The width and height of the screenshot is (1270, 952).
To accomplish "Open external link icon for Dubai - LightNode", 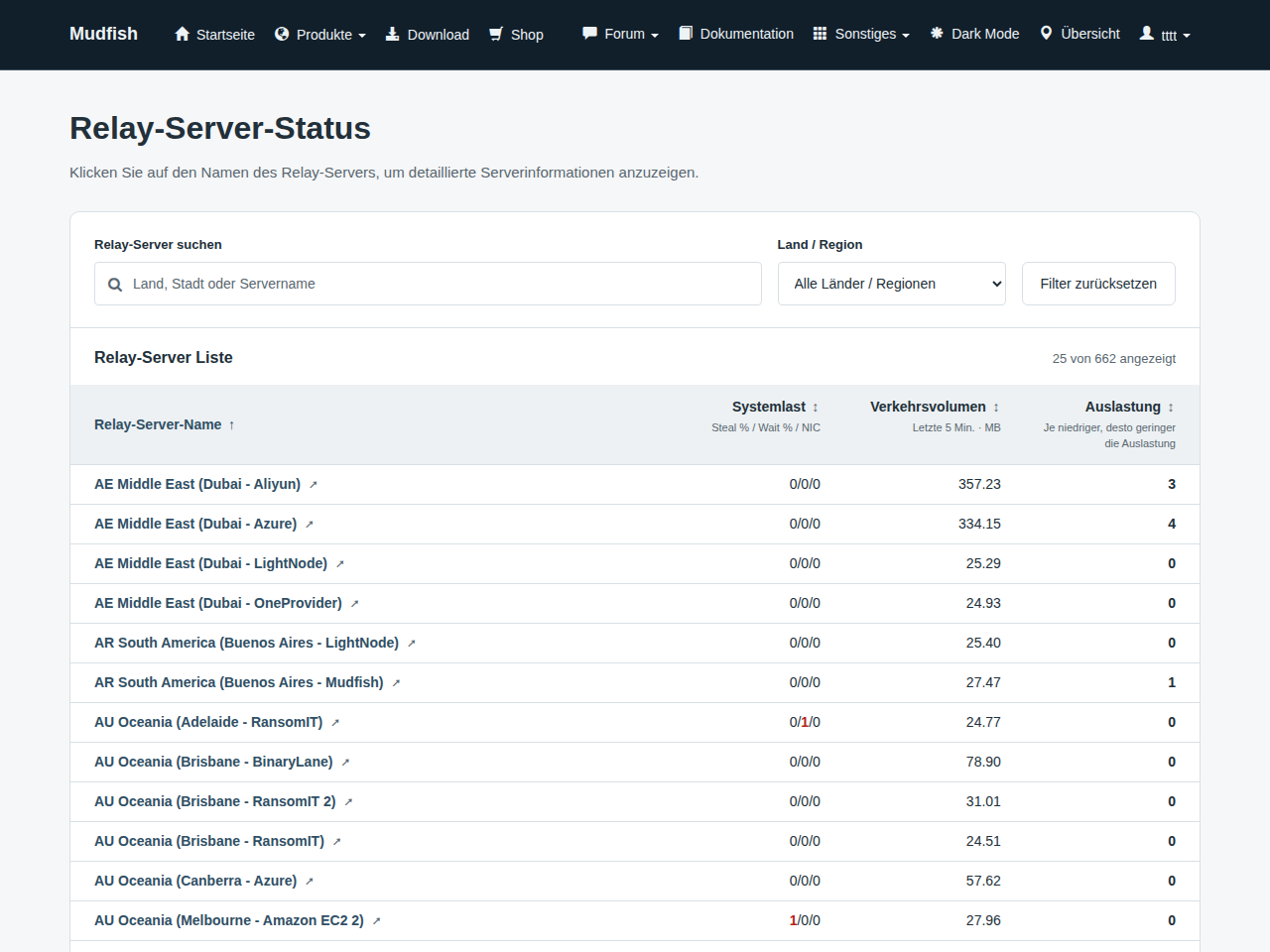I will click(x=340, y=564).
